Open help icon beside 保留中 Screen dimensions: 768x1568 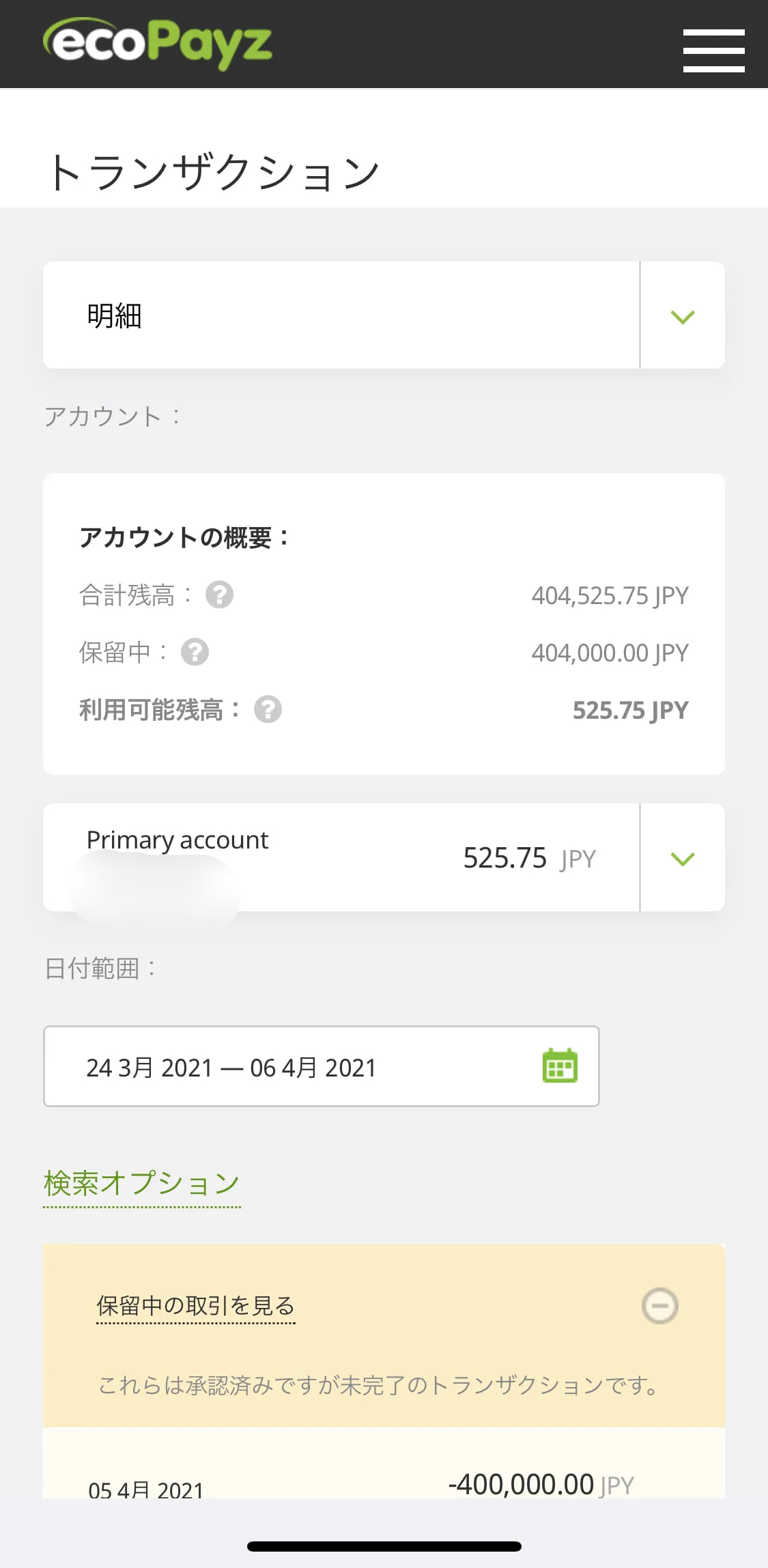(x=195, y=652)
